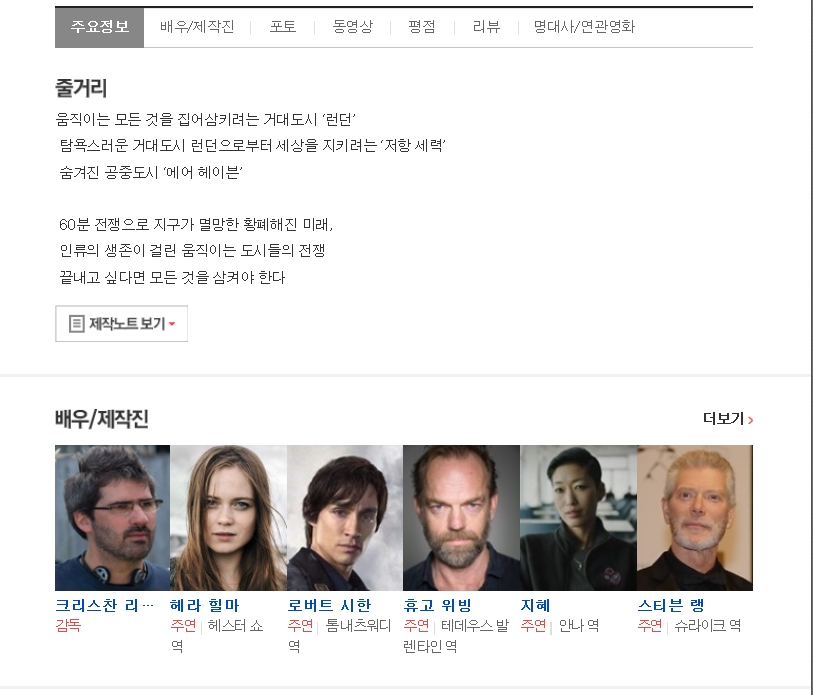Open the 포토 tab
Viewport: 813px width, 695px height.
283,27
